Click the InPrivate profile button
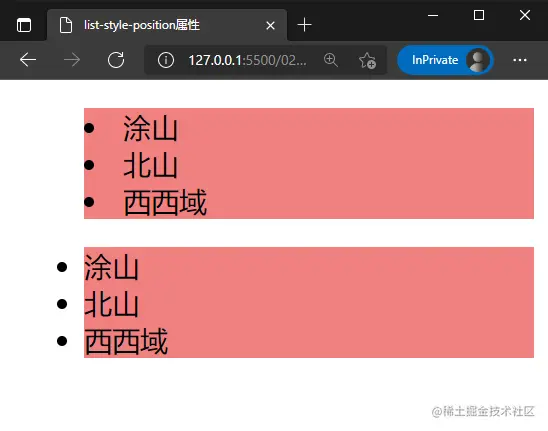548x431 pixels. point(445,60)
